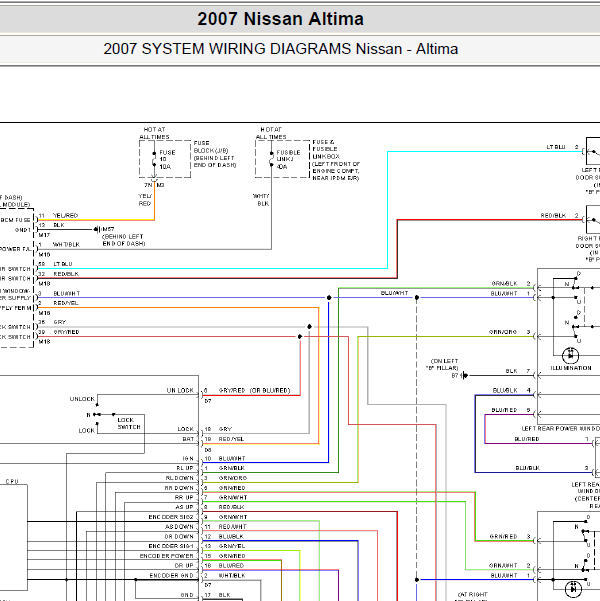Select the "GRN/YEL" label at pin 13
The image size is (600, 601).
232,546
